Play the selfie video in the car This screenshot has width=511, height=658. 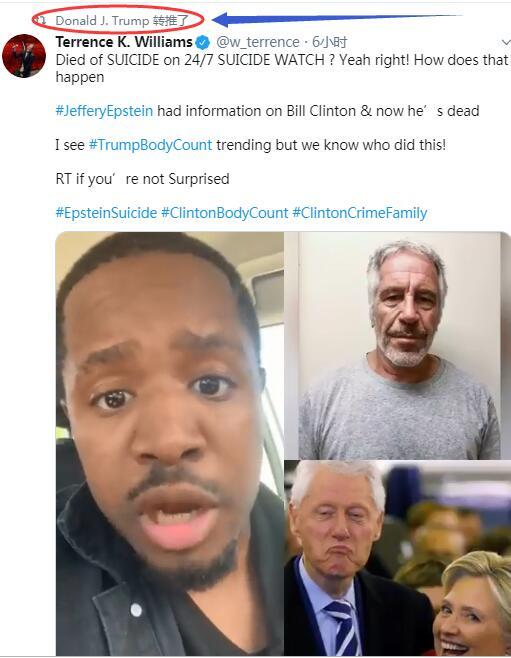pos(169,443)
